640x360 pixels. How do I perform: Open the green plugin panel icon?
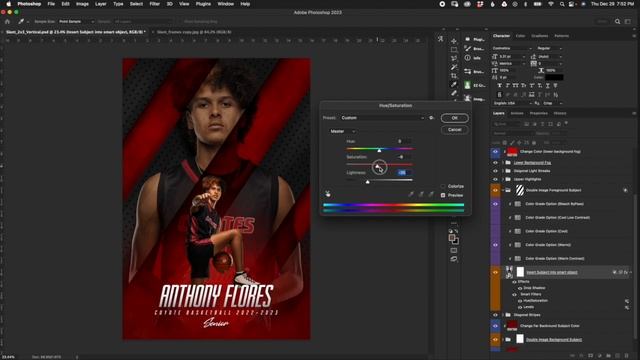(468, 85)
